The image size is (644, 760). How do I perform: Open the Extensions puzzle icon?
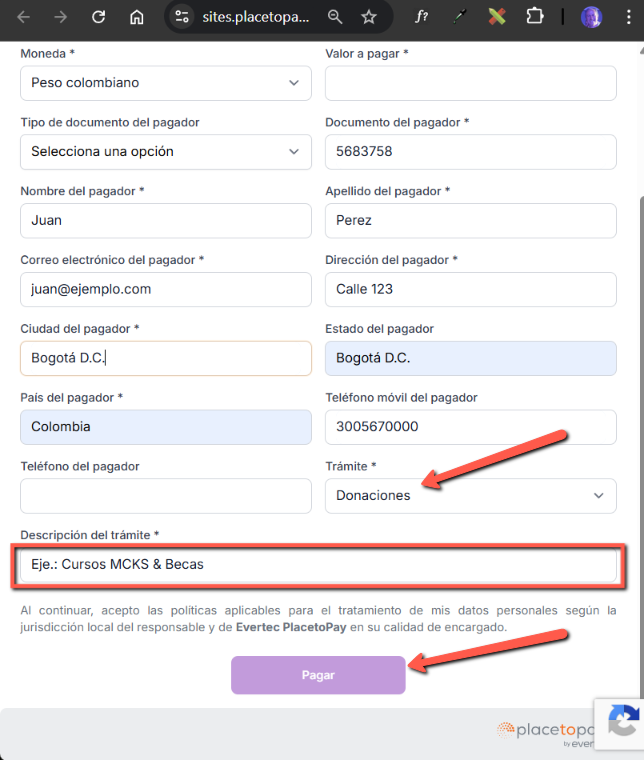[535, 17]
